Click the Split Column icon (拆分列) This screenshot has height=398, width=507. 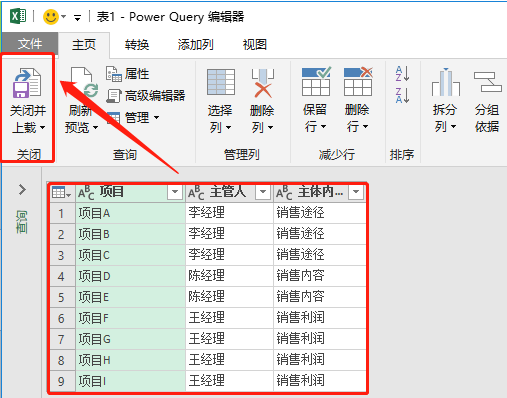[x=446, y=82]
